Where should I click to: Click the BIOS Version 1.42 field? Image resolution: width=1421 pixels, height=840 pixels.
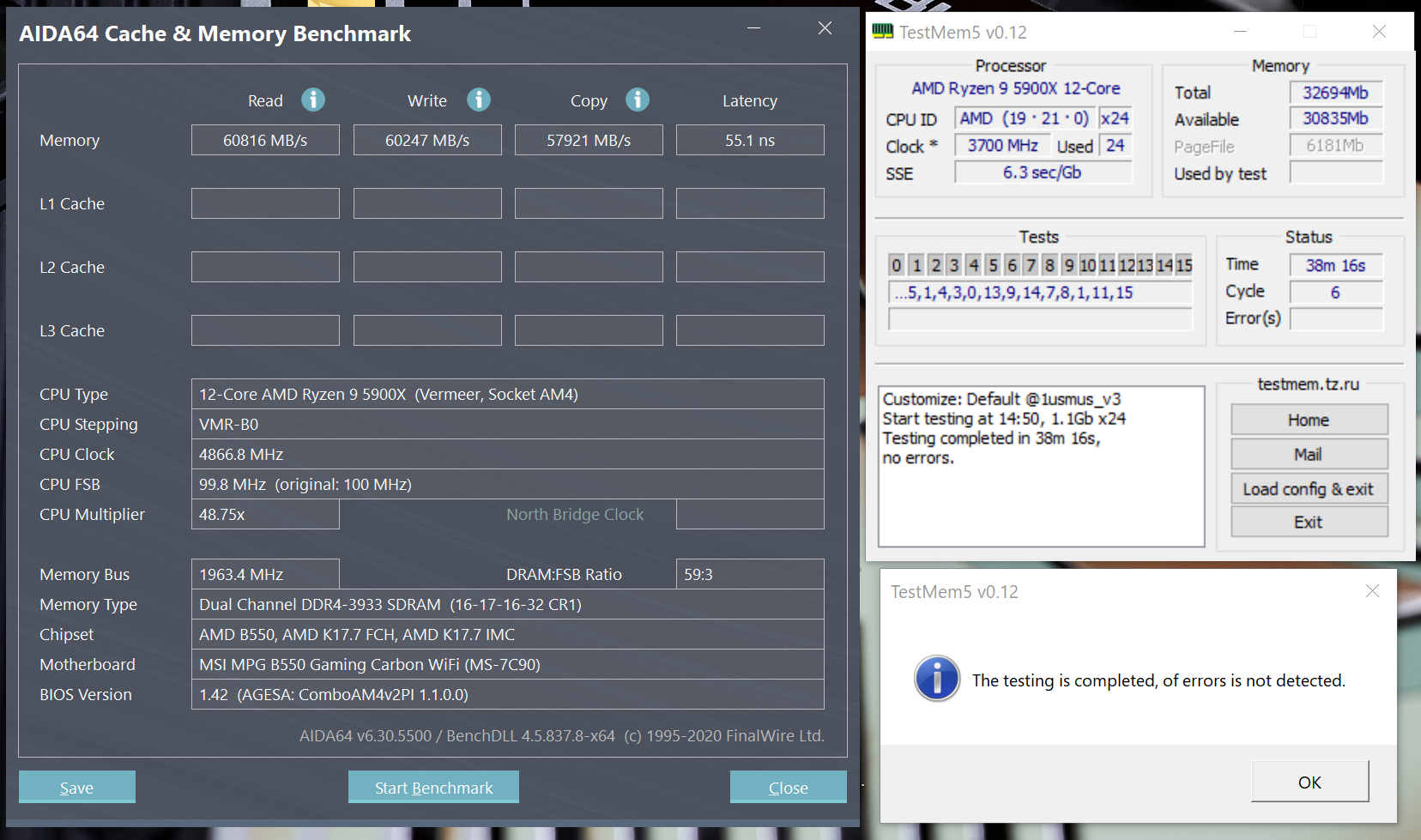[x=508, y=694]
